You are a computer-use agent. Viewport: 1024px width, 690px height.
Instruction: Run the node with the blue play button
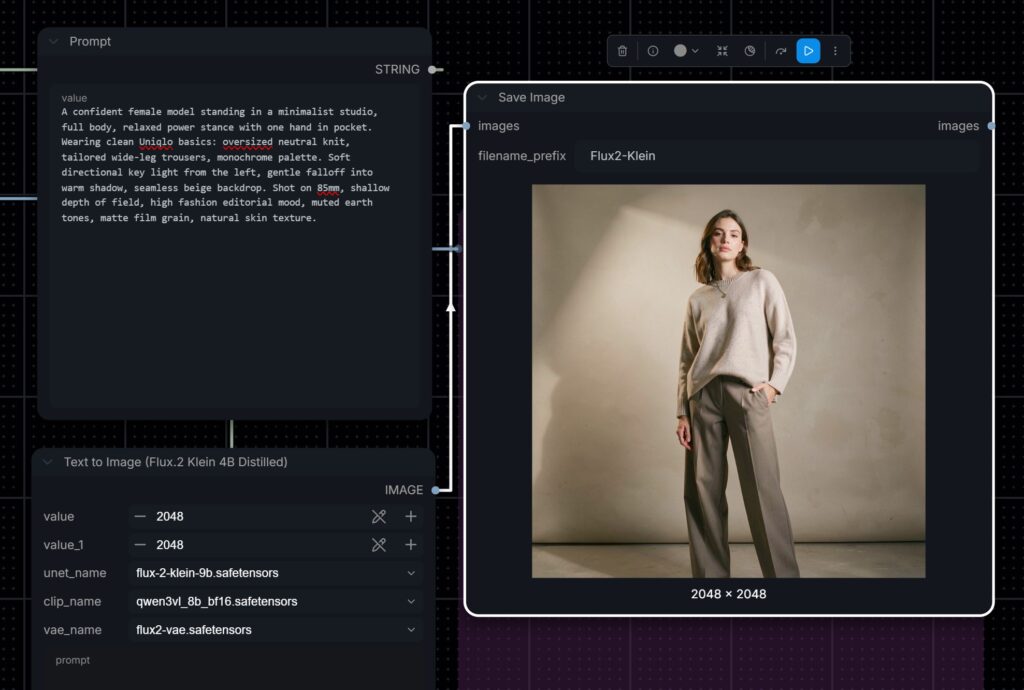808,51
